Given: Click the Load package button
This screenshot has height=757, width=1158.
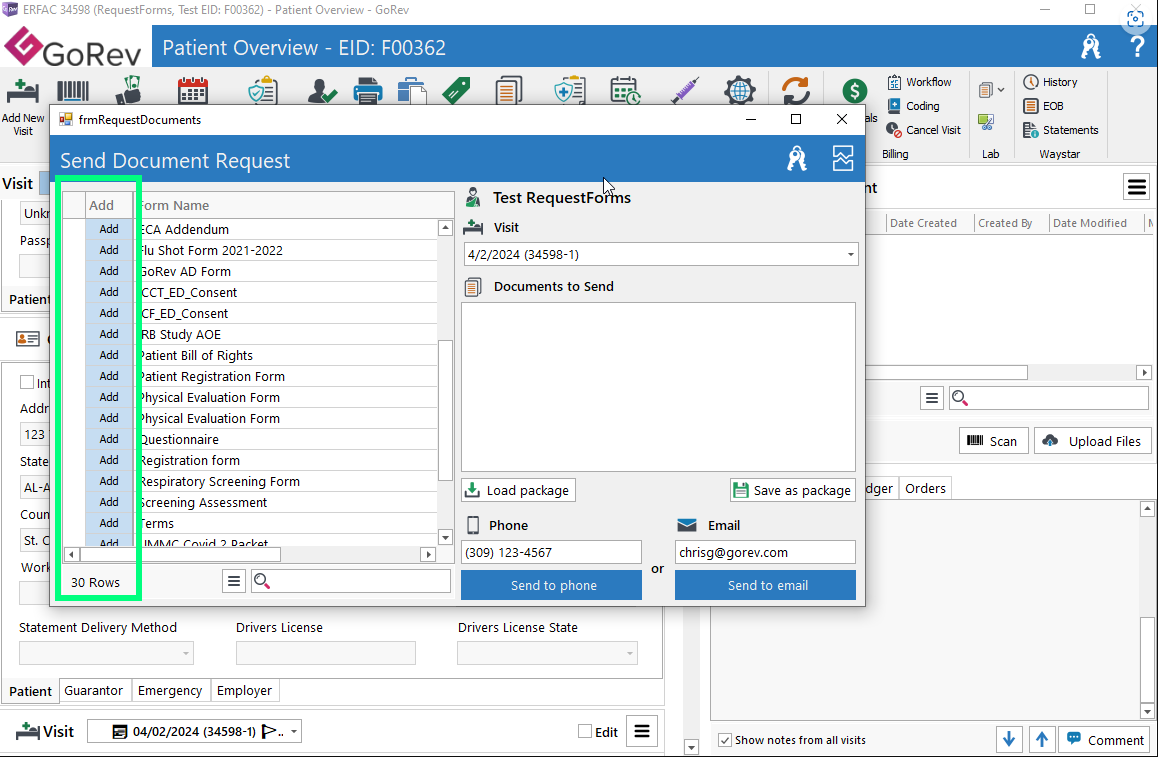Looking at the screenshot, I should coord(518,490).
